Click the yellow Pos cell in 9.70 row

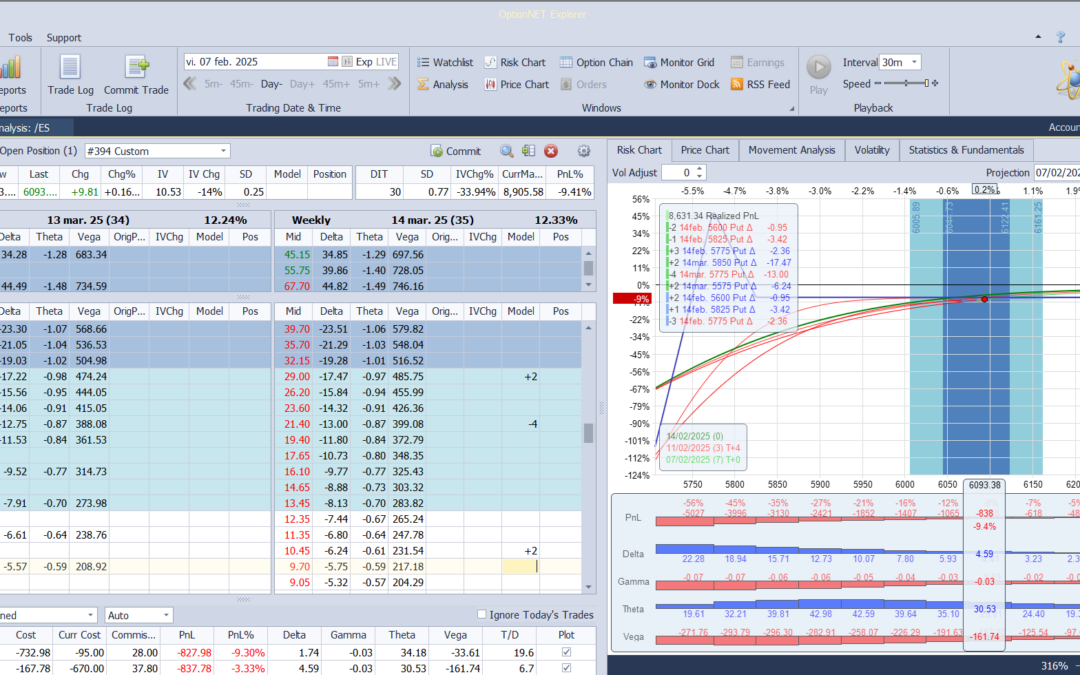(x=520, y=566)
